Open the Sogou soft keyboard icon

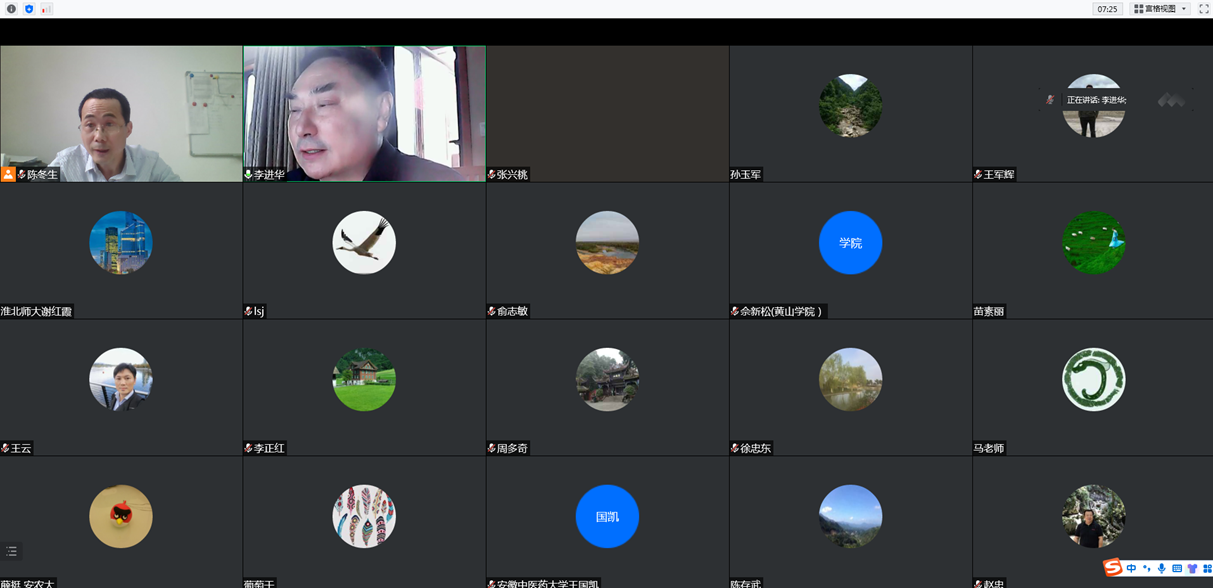click(1177, 568)
